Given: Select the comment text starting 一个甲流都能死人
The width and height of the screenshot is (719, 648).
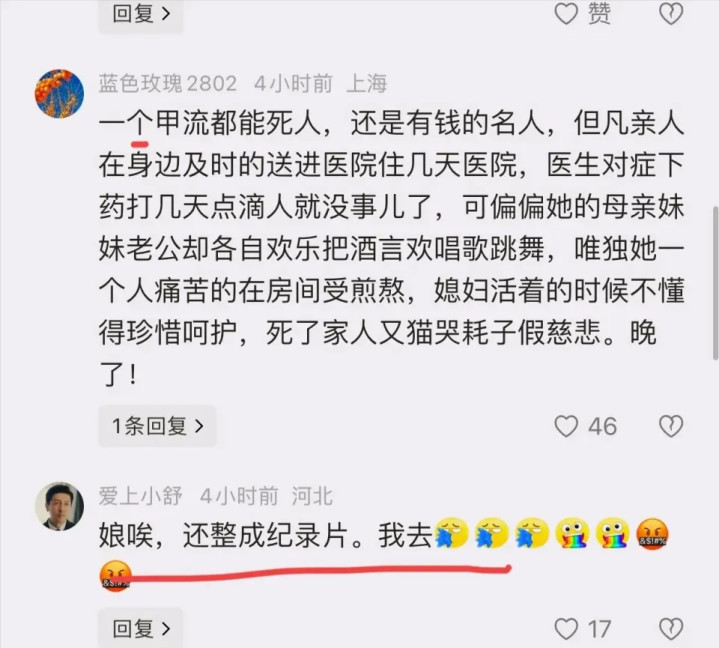Looking at the screenshot, I should click(392, 249).
